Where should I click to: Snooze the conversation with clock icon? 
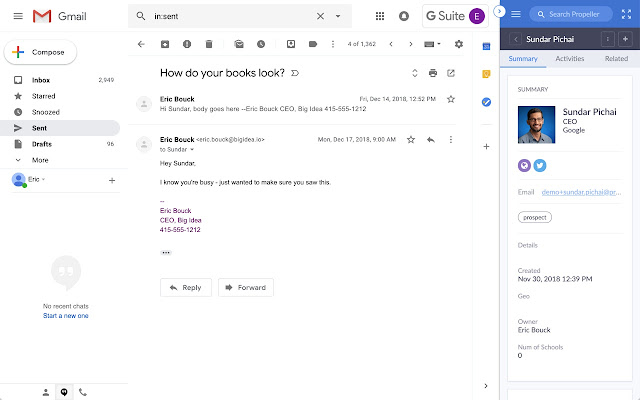[261, 44]
